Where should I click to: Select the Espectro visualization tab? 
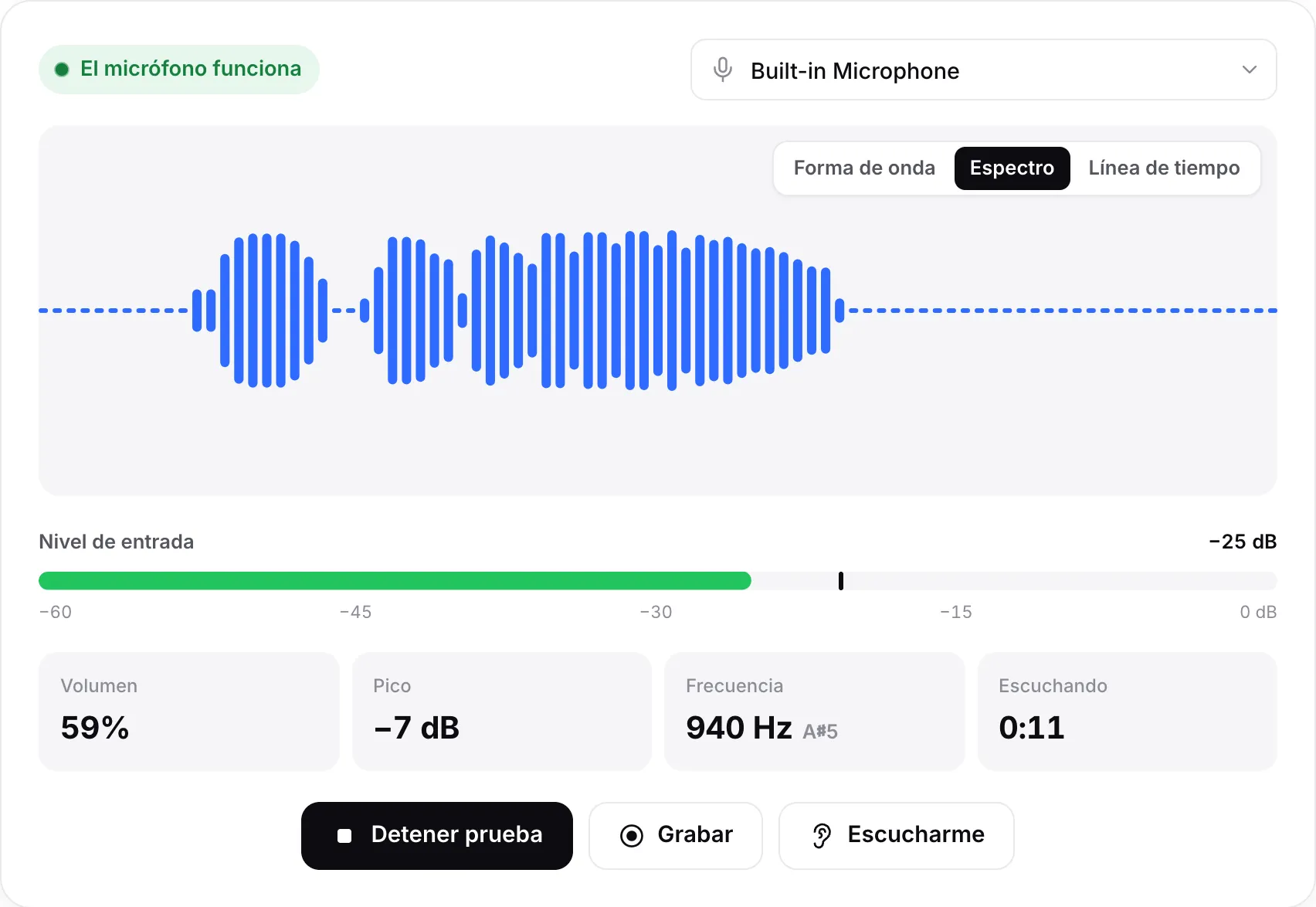pyautogui.click(x=1012, y=168)
